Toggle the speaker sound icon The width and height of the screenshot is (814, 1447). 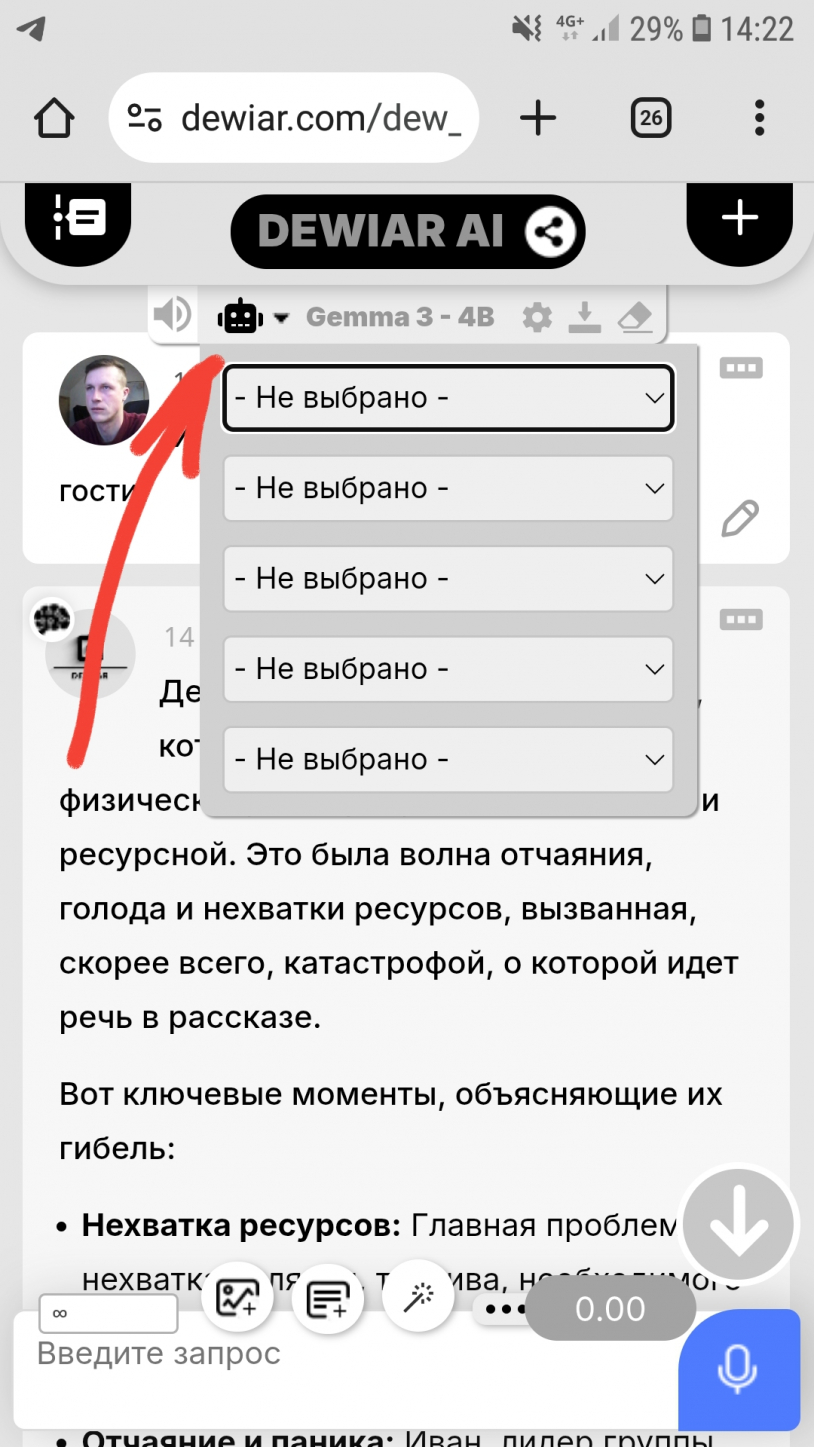click(172, 316)
